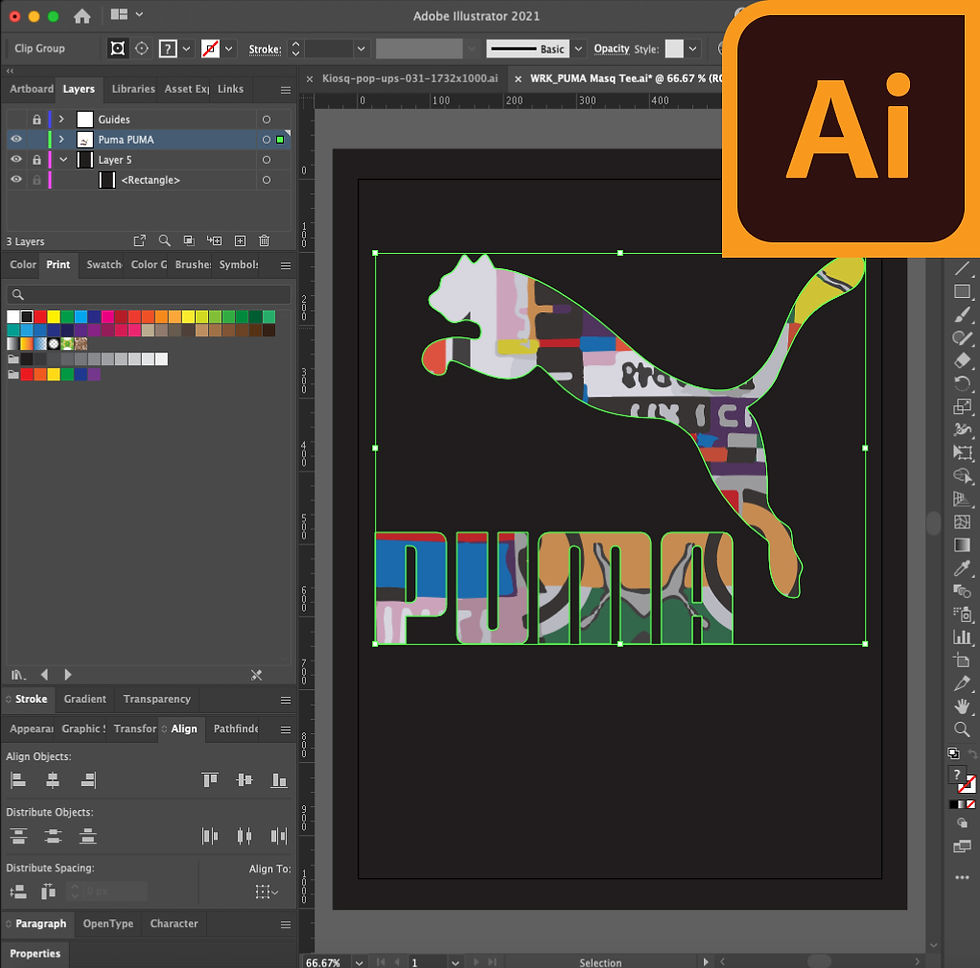The image size is (980, 968).
Task: Expand the Puma PUMA layer
Action: point(62,140)
